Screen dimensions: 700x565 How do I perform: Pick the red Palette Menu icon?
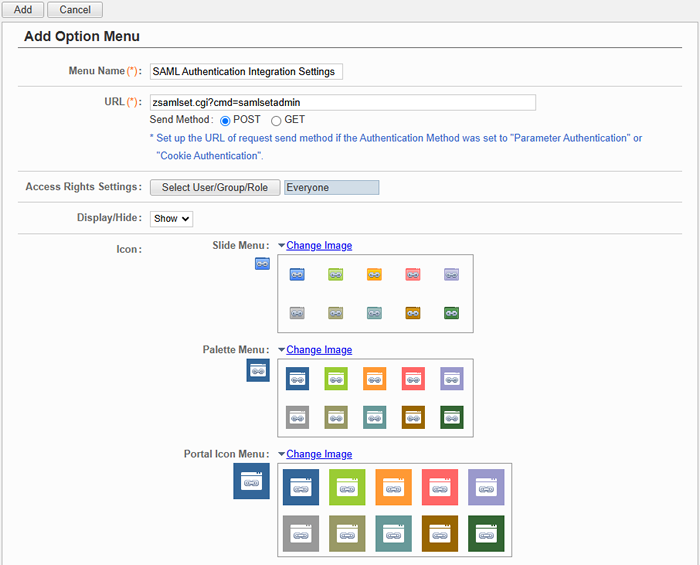click(414, 378)
